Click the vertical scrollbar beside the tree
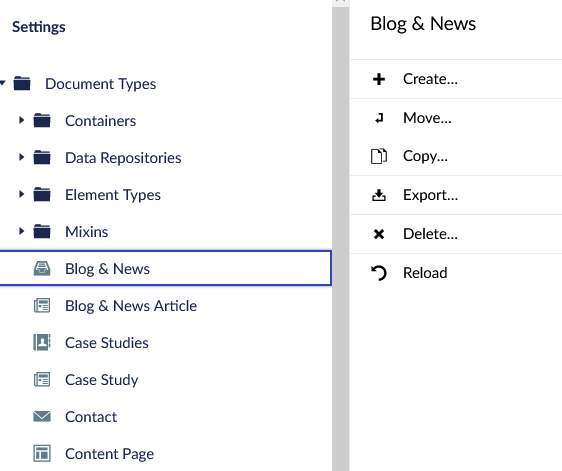 coord(340,236)
